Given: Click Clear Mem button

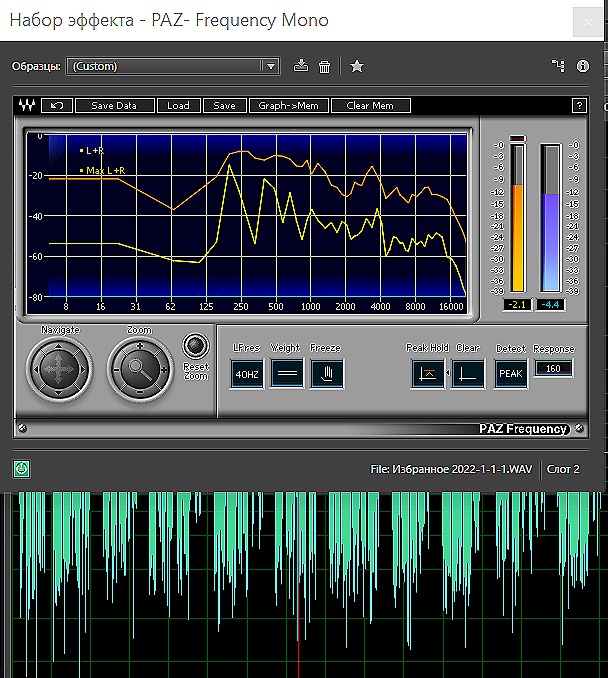Looking at the screenshot, I should tap(370, 106).
